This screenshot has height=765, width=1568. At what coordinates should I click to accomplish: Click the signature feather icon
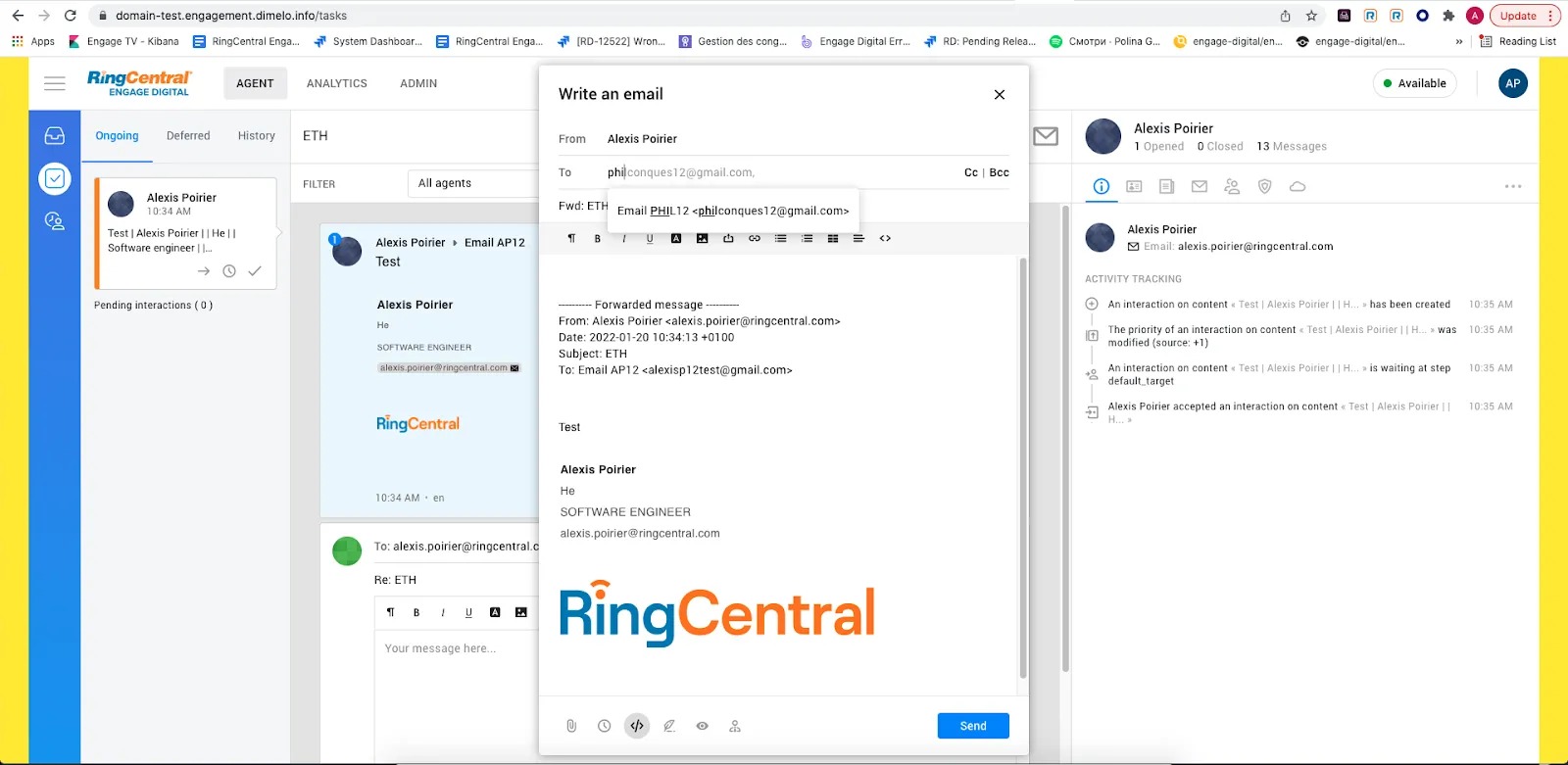pyautogui.click(x=669, y=726)
